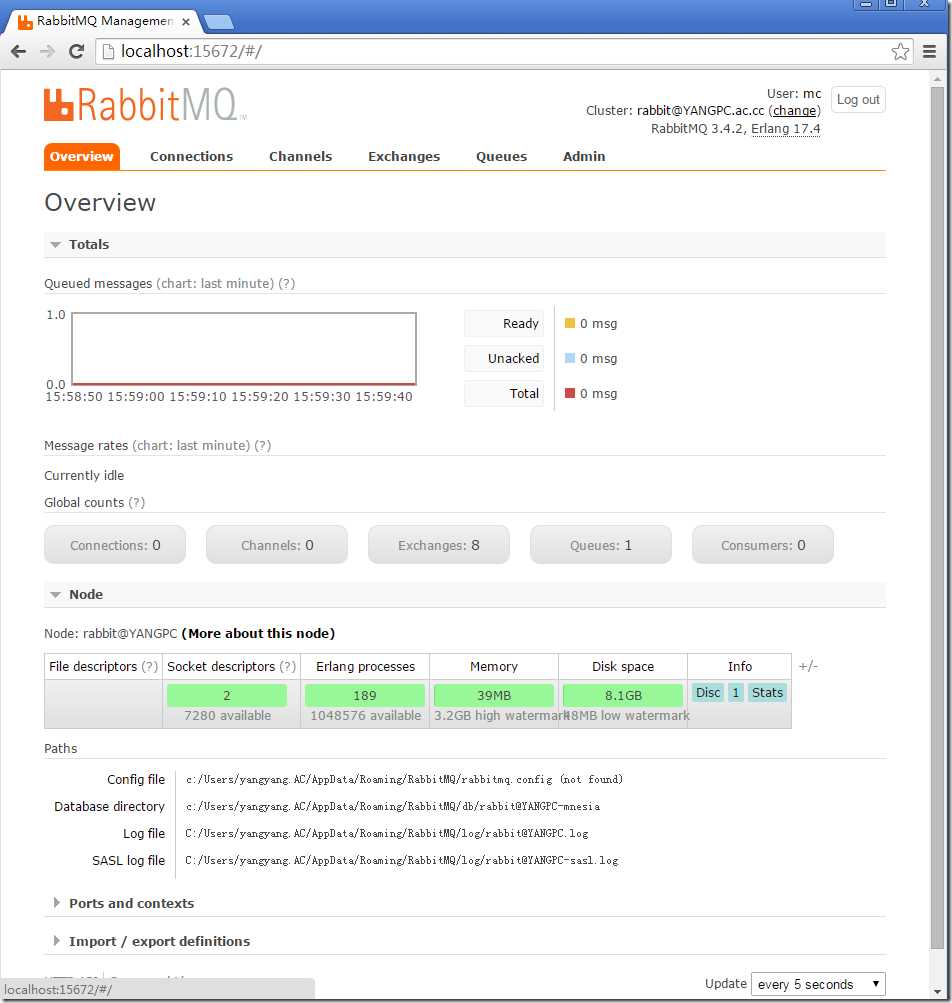Click the Currently idle text
This screenshot has height=1003, width=952.
click(84, 475)
